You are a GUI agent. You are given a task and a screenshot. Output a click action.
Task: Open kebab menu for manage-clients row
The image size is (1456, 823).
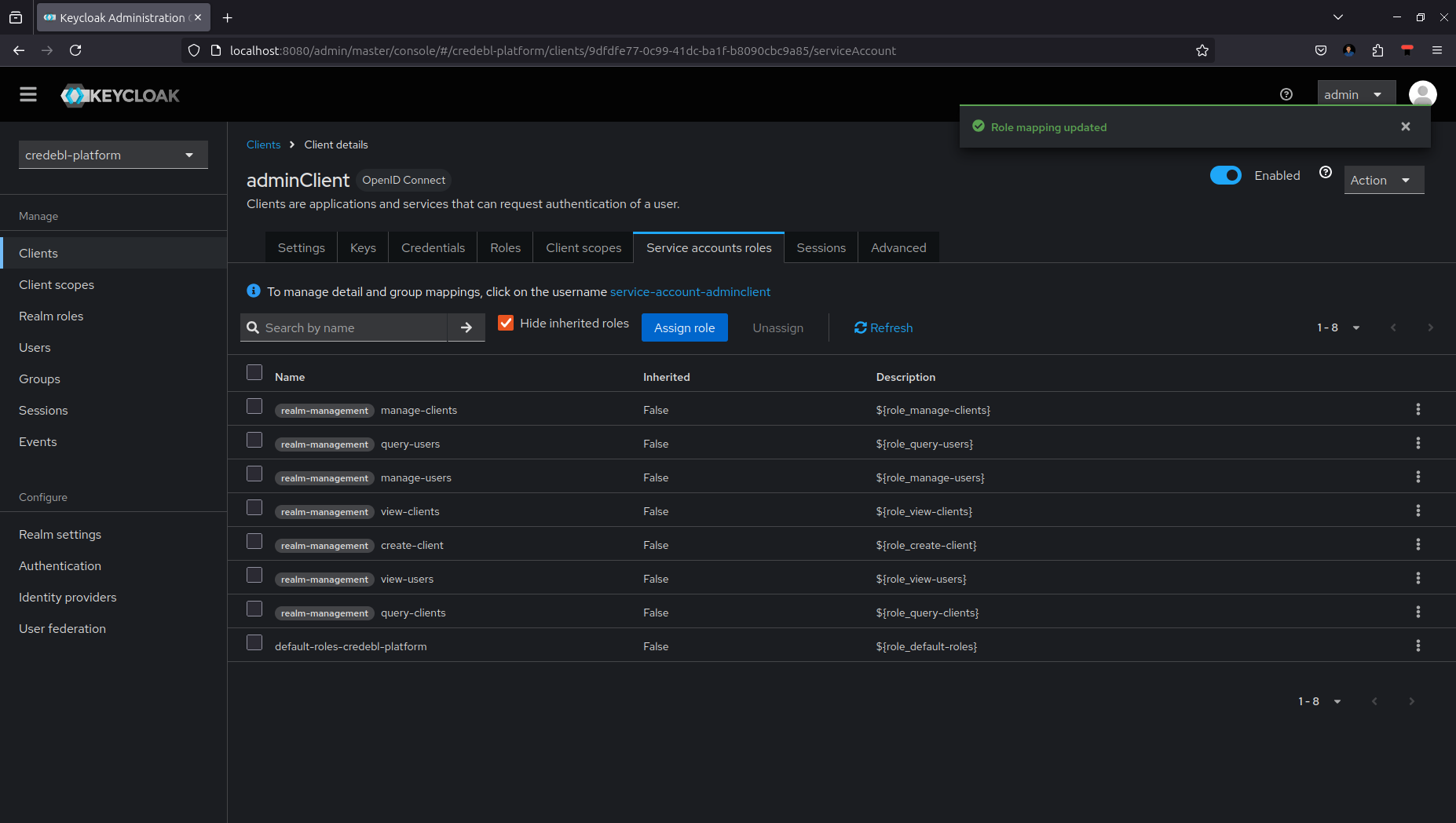tap(1418, 409)
